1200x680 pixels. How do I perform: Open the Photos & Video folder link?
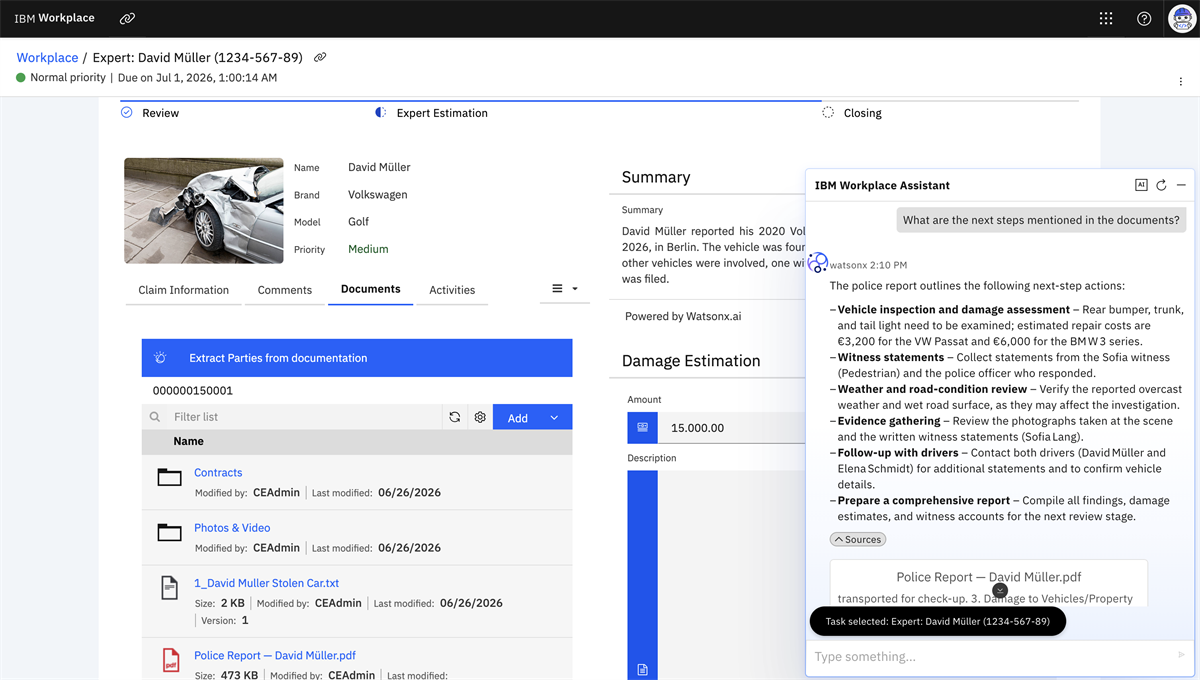(x=232, y=527)
